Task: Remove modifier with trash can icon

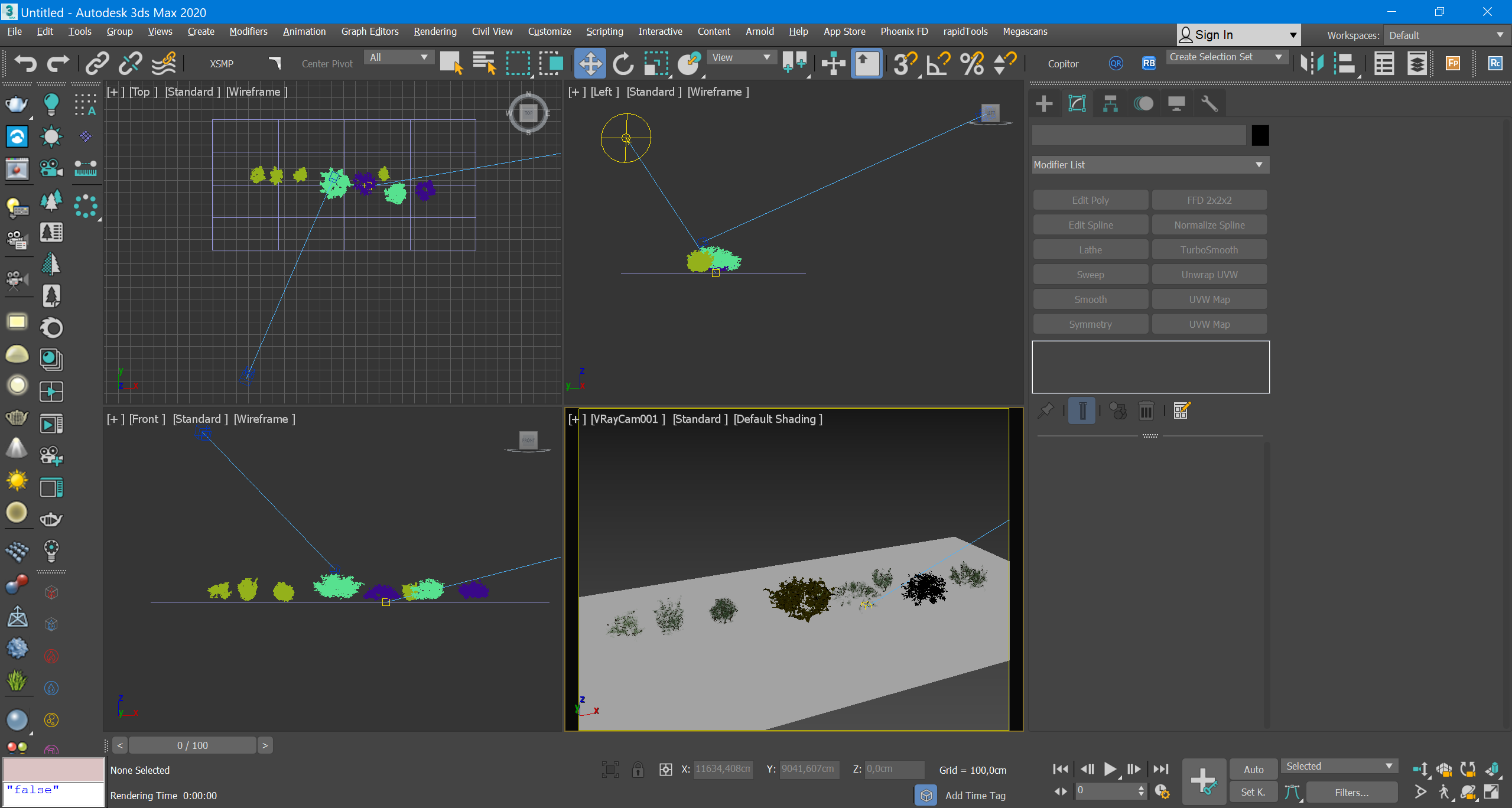Action: point(1146,410)
